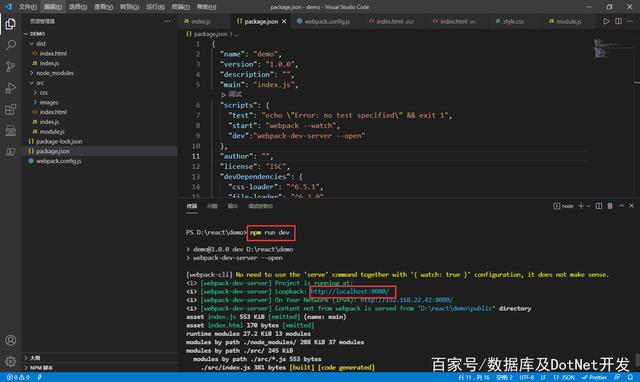
Task: Click the cursor position indicator in status bar
Action: (x=474, y=378)
